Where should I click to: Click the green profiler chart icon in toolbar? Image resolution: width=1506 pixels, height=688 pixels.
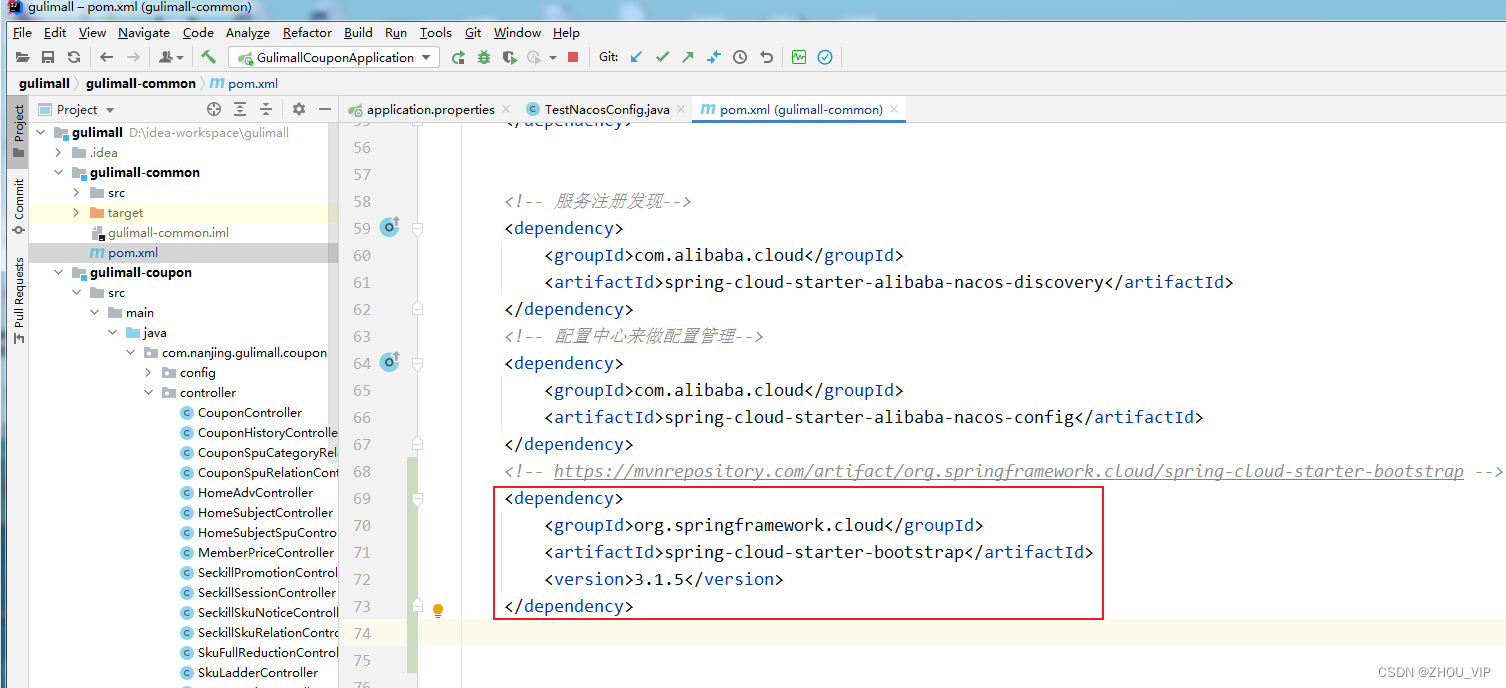coord(799,58)
